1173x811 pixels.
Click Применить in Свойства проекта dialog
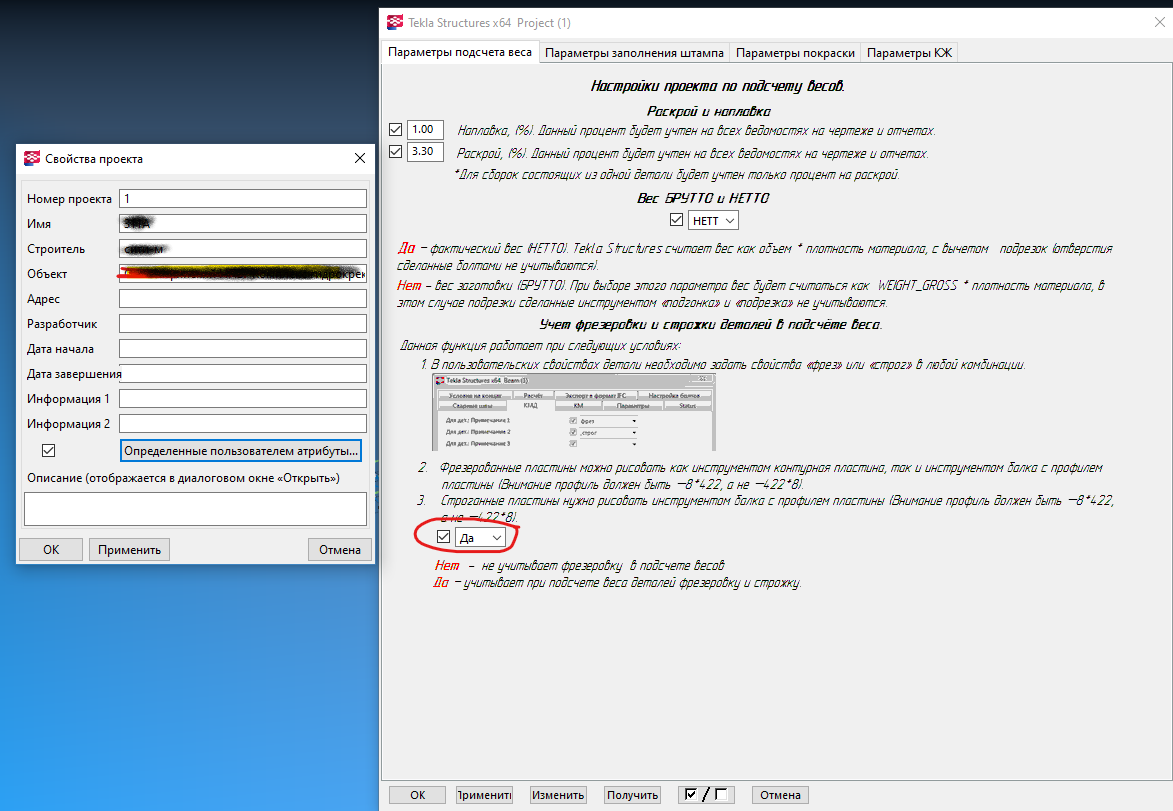click(x=129, y=549)
